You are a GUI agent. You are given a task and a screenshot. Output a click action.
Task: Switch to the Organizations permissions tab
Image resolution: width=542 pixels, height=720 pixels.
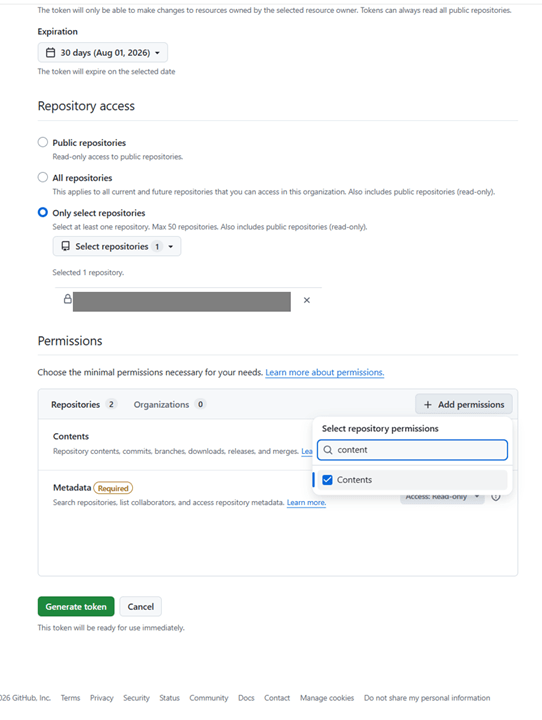click(169, 405)
